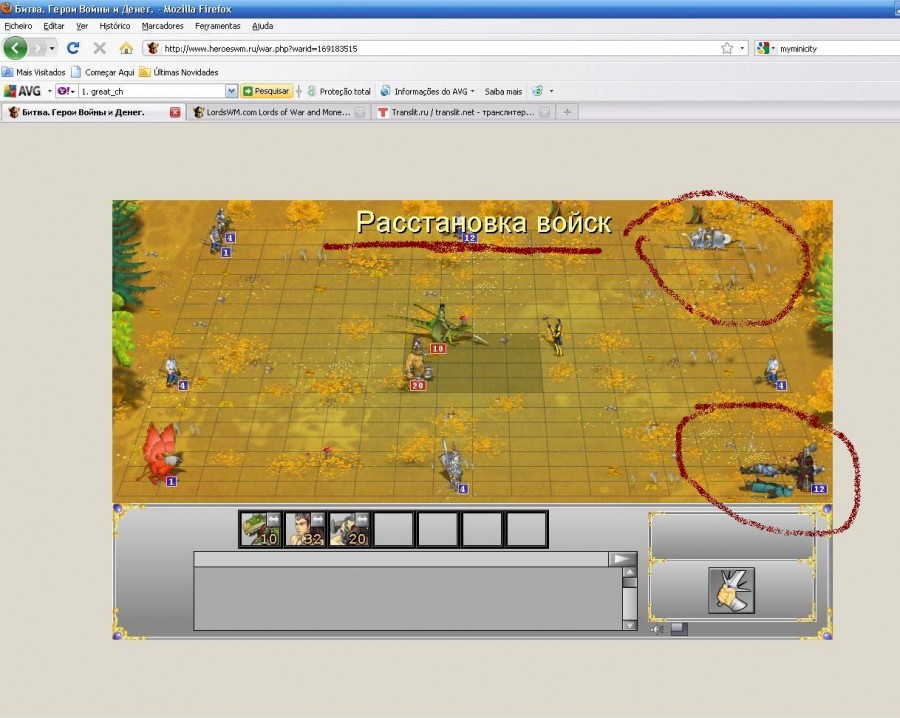Viewport: 900px width, 718px height.
Task: Select the lizard rider slot showing 10
Action: coord(260,529)
